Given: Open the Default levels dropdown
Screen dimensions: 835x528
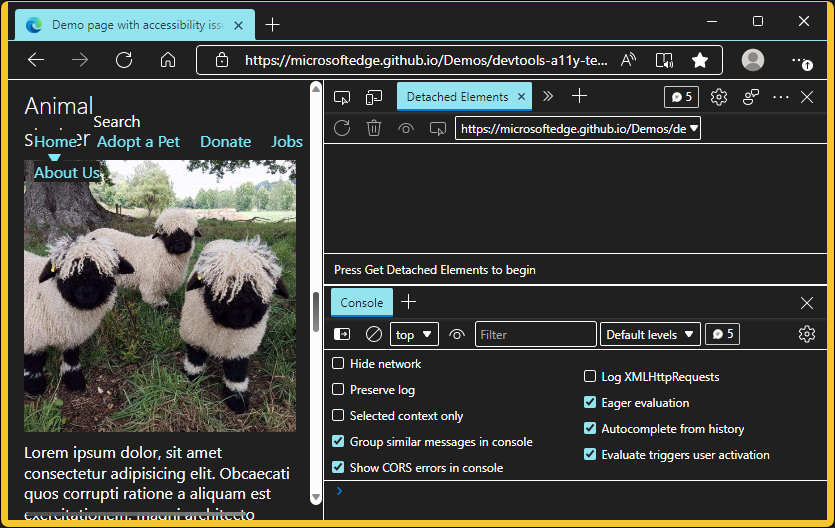Looking at the screenshot, I should (x=650, y=334).
